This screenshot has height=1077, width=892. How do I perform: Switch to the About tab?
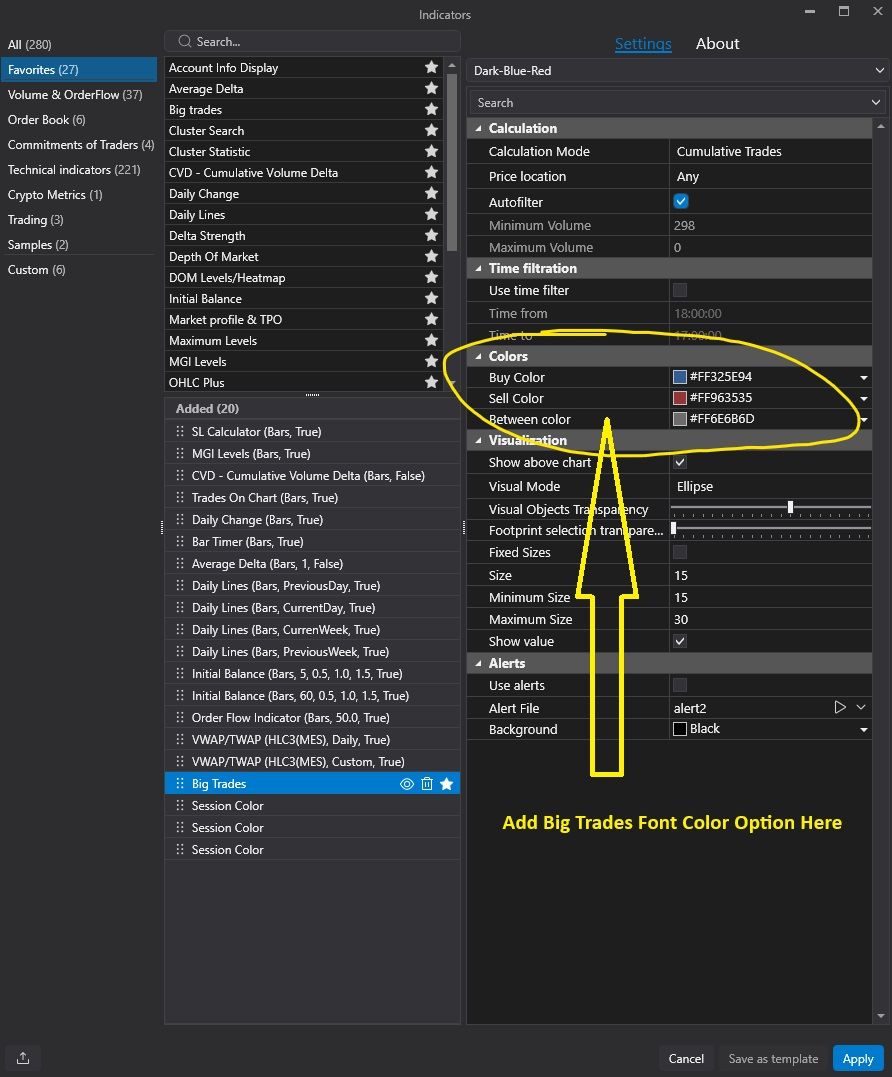click(718, 43)
